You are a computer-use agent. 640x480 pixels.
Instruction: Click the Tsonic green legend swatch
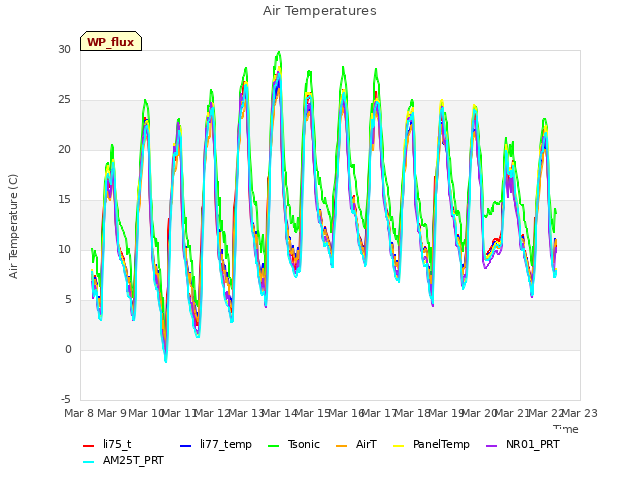273,446
